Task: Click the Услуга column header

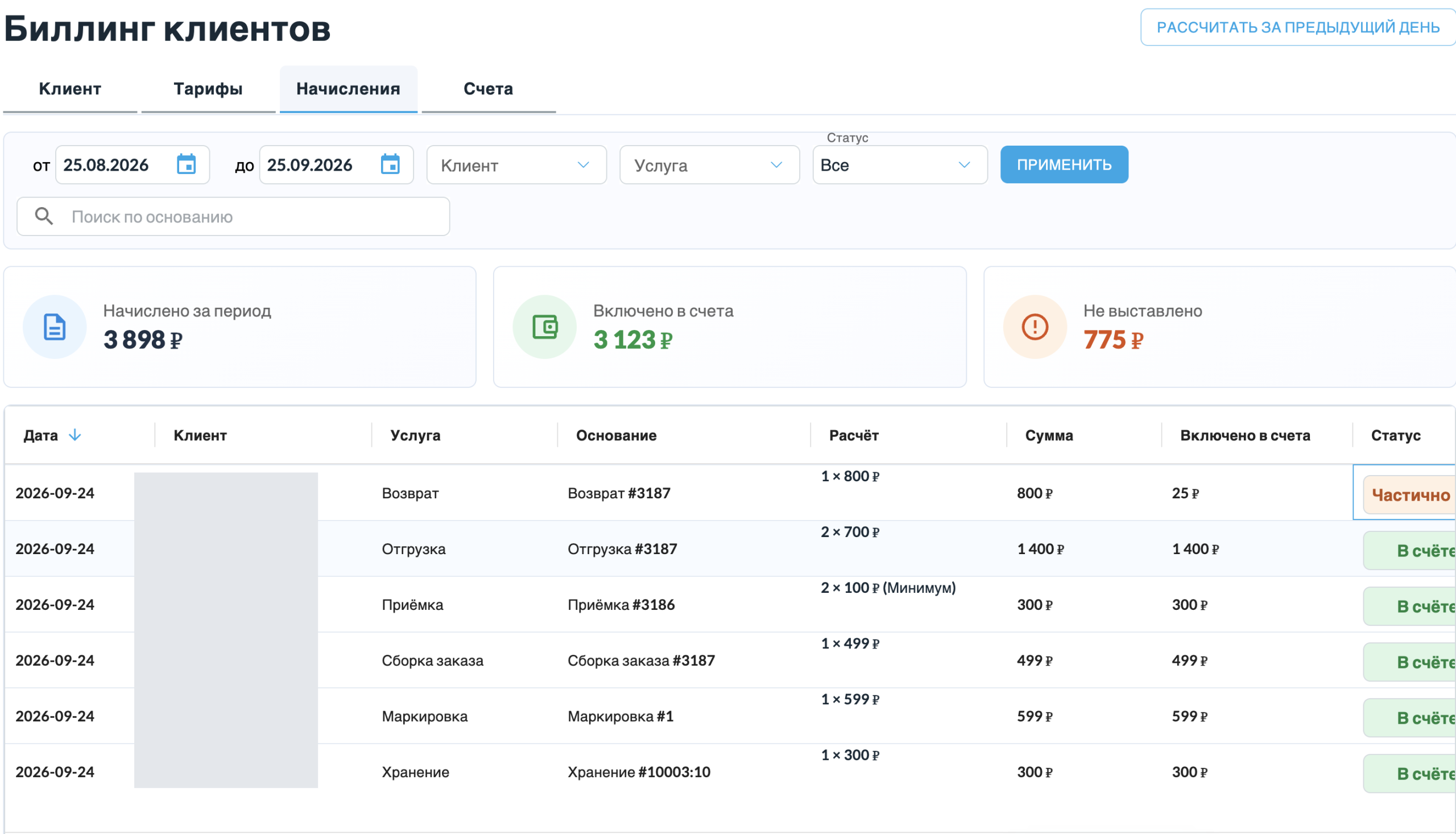Action: (415, 435)
